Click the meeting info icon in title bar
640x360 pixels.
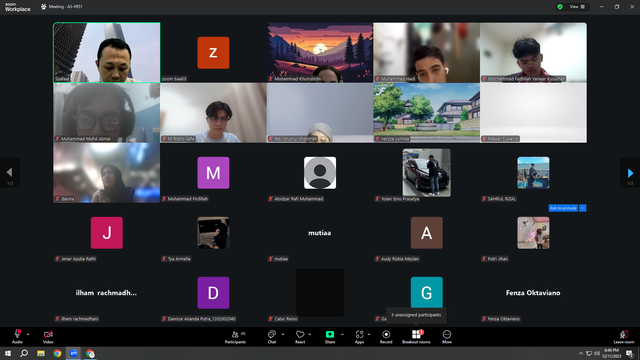coord(43,7)
